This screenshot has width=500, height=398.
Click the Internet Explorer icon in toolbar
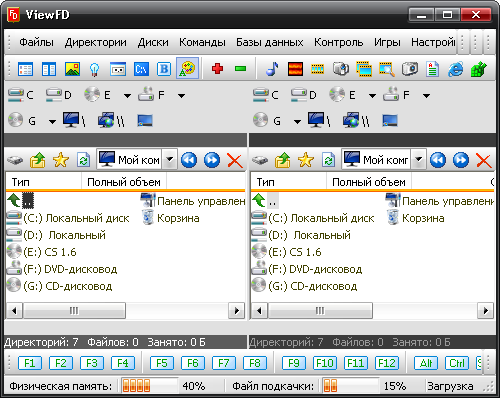[455, 69]
